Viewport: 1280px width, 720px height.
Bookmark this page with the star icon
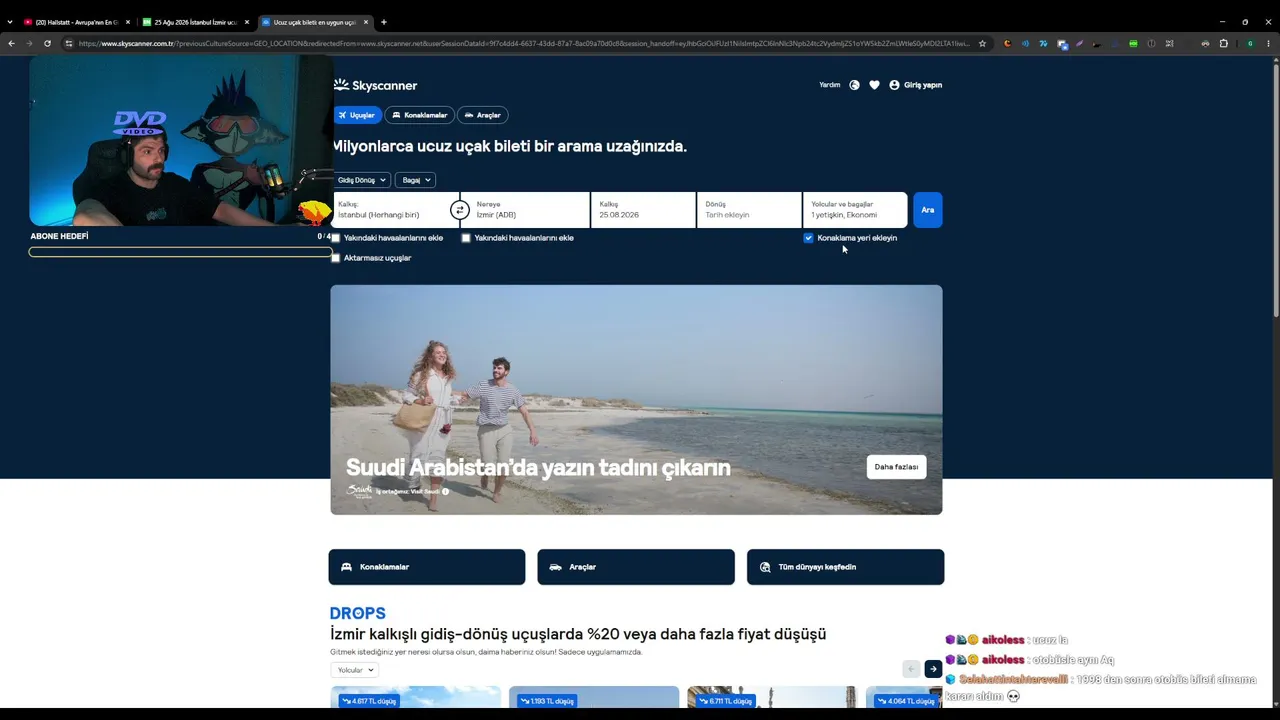click(x=982, y=43)
